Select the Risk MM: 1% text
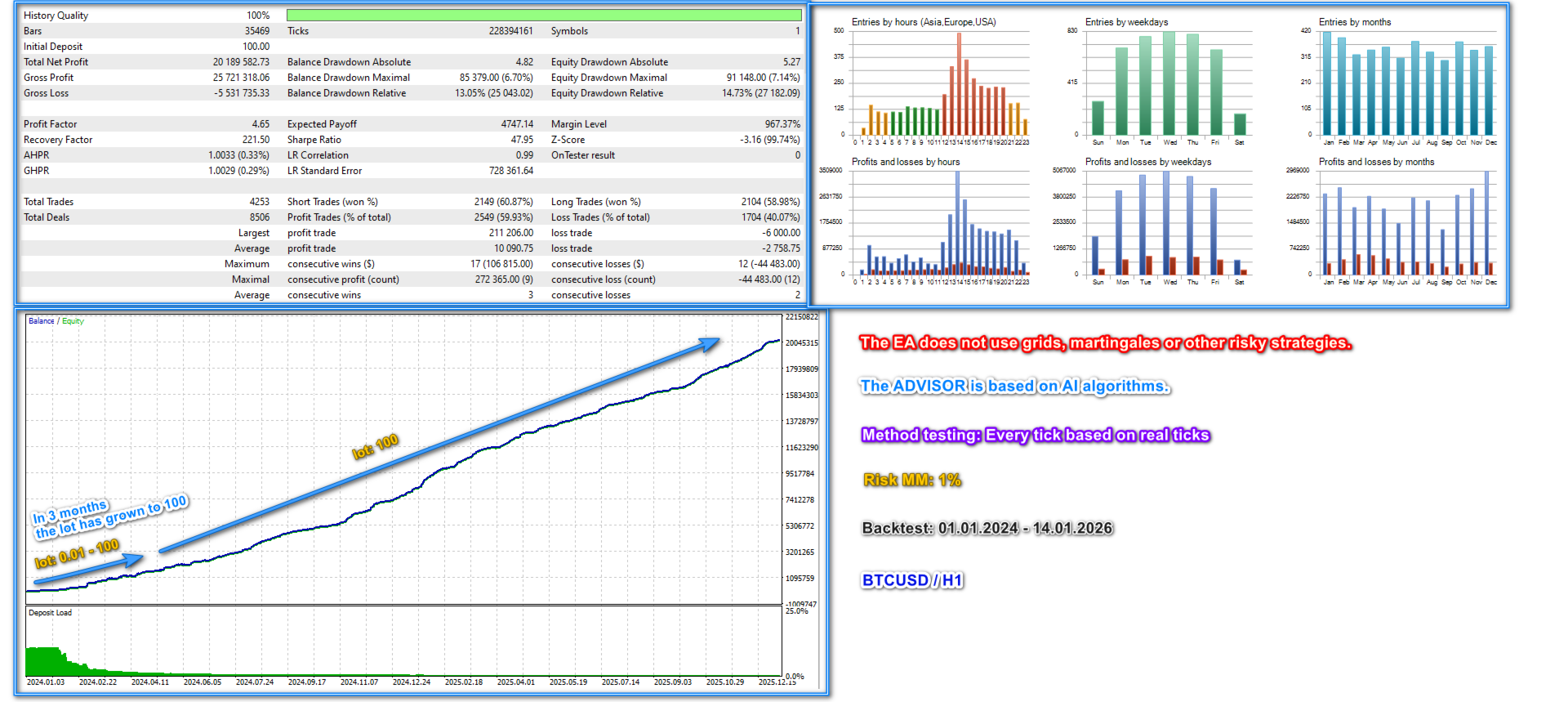 [911, 480]
